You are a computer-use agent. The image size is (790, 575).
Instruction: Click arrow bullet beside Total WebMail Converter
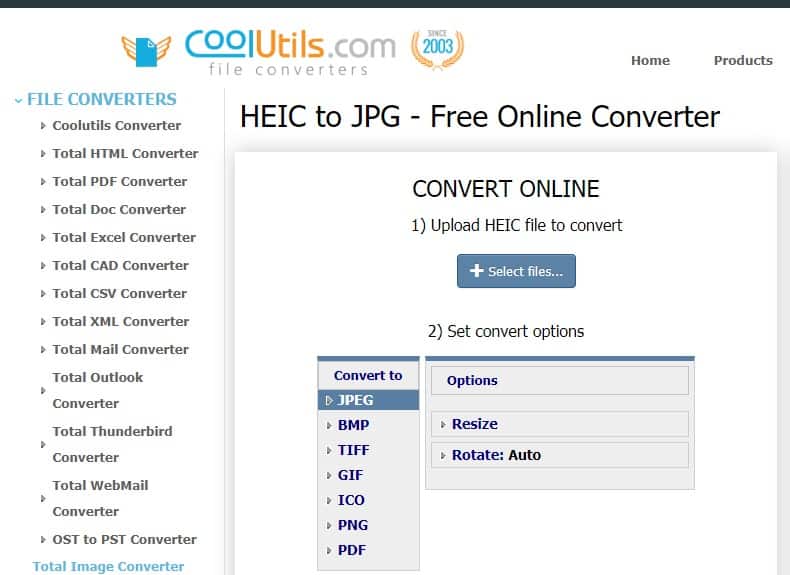43,498
